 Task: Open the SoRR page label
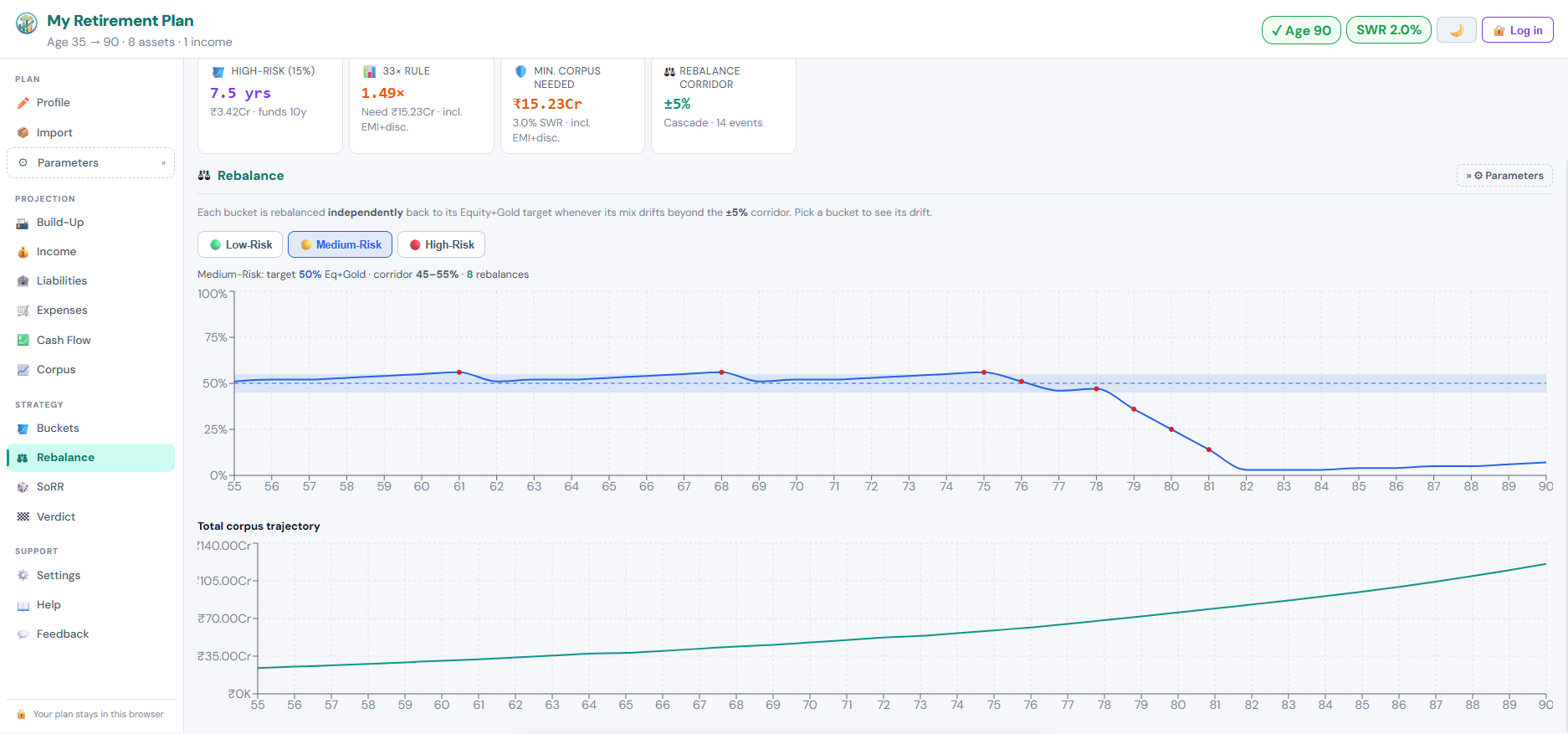(x=50, y=487)
